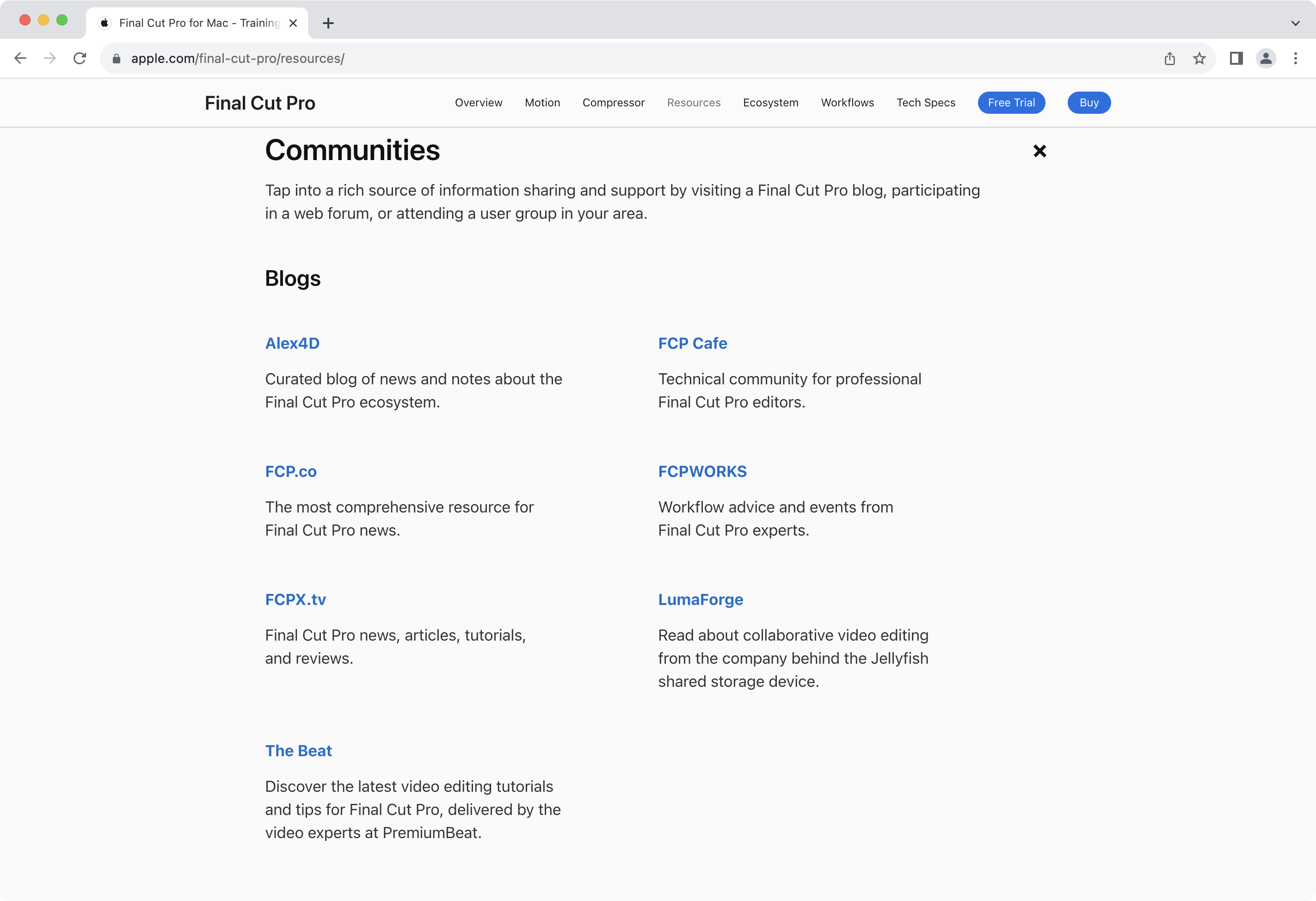Expand the tab search chevron

click(1295, 23)
